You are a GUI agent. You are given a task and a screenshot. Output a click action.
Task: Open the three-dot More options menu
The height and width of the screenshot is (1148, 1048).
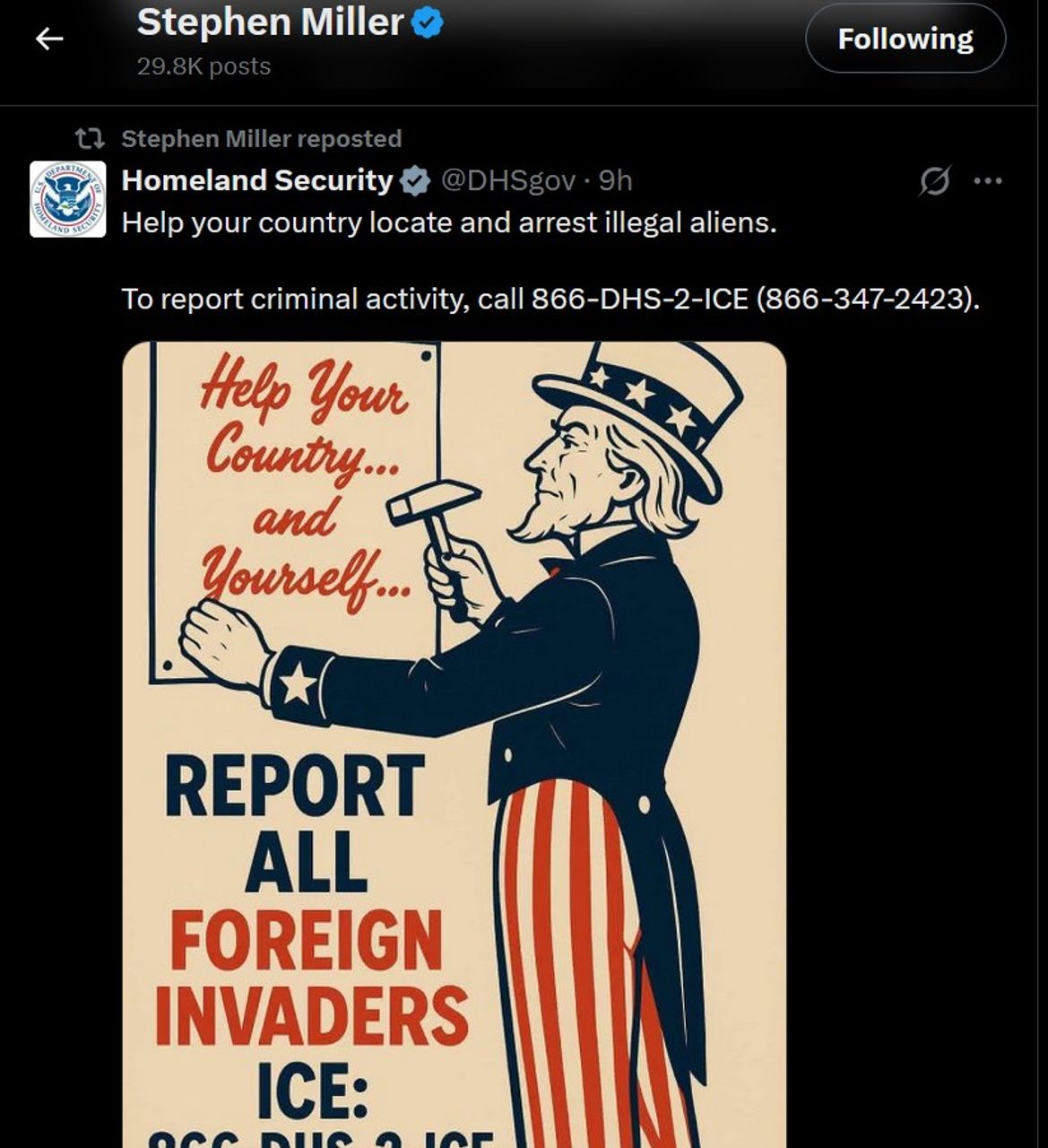(x=987, y=181)
